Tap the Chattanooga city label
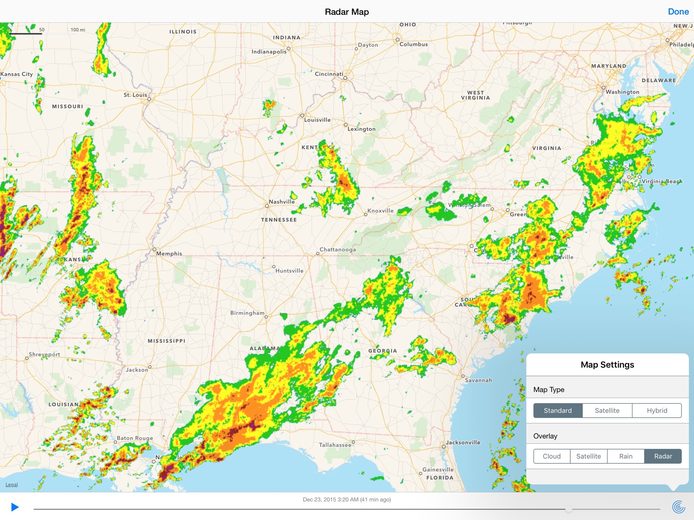This screenshot has width=694, height=520. point(338,250)
